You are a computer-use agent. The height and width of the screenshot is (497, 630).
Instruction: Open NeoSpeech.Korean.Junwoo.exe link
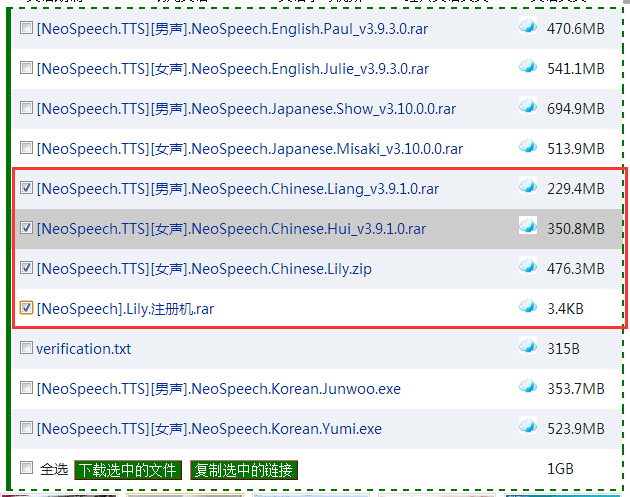point(219,389)
